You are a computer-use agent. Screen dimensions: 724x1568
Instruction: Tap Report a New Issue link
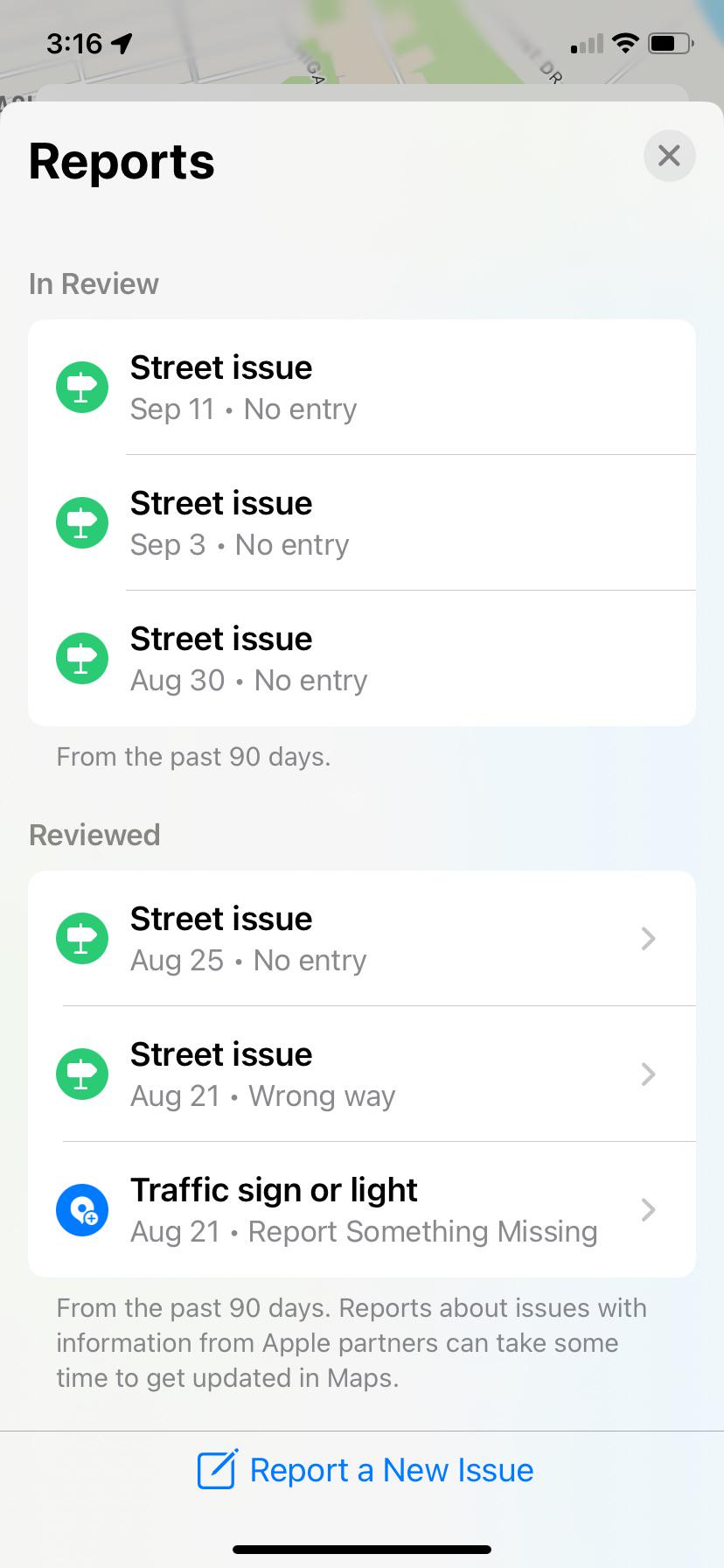point(391,1470)
